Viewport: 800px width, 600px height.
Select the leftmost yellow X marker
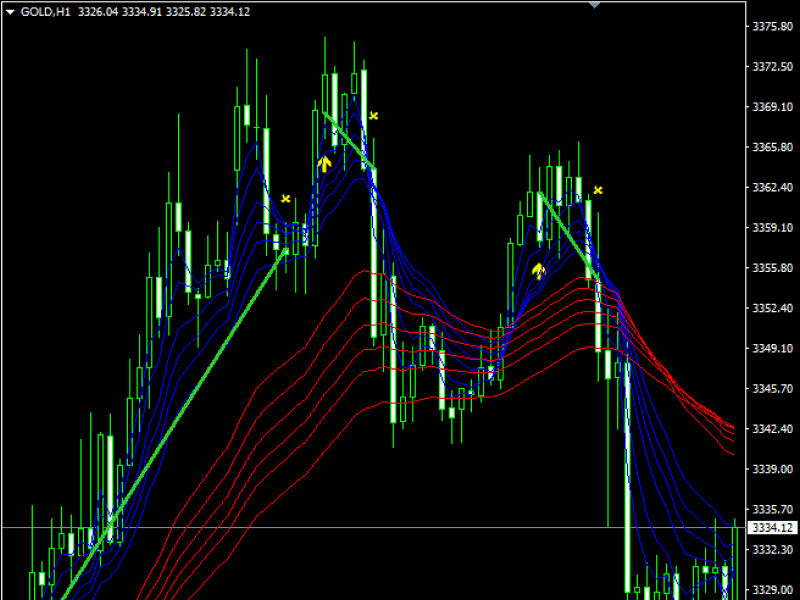tap(286, 199)
